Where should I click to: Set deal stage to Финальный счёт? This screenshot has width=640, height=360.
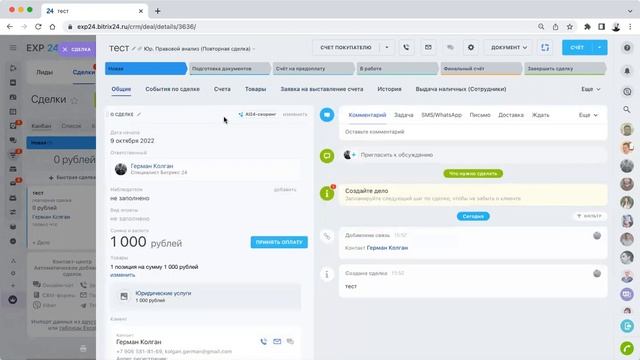[x=481, y=69]
